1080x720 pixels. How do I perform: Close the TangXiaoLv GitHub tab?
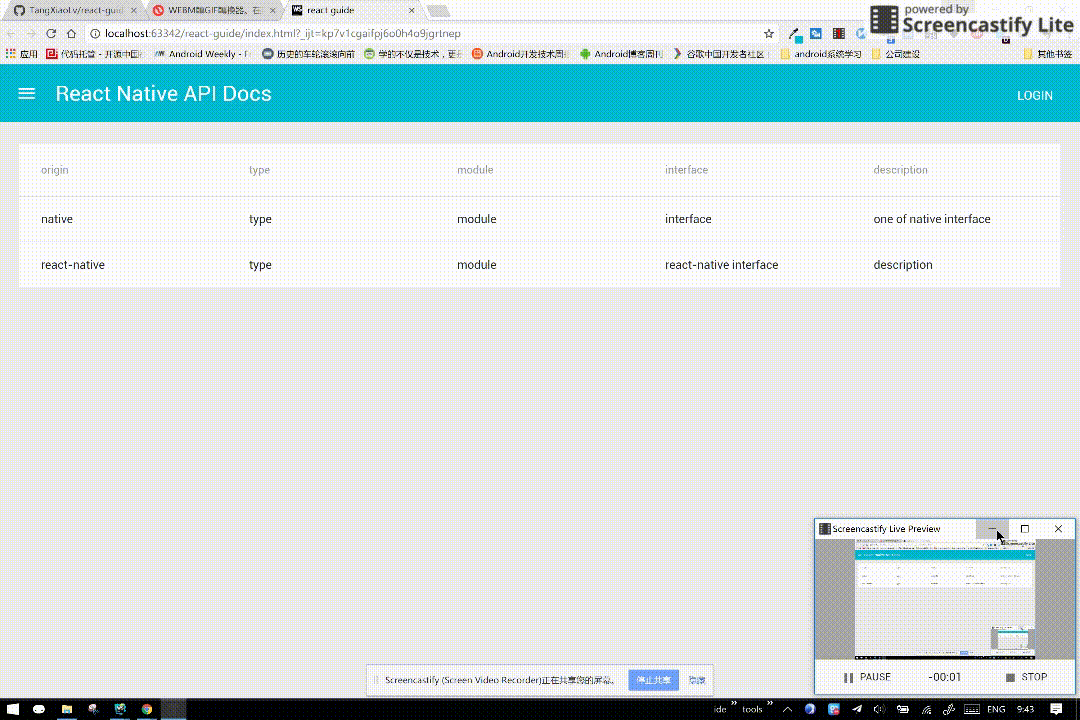pyautogui.click(x=134, y=10)
